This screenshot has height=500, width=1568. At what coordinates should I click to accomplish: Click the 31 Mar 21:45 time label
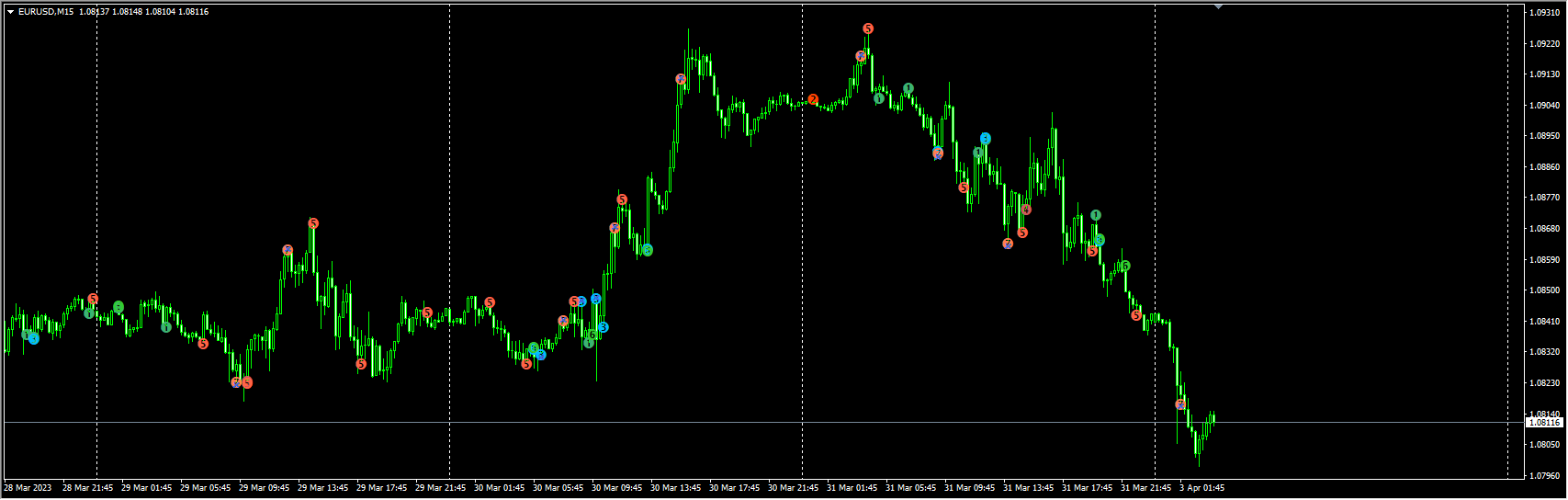[x=1146, y=488]
